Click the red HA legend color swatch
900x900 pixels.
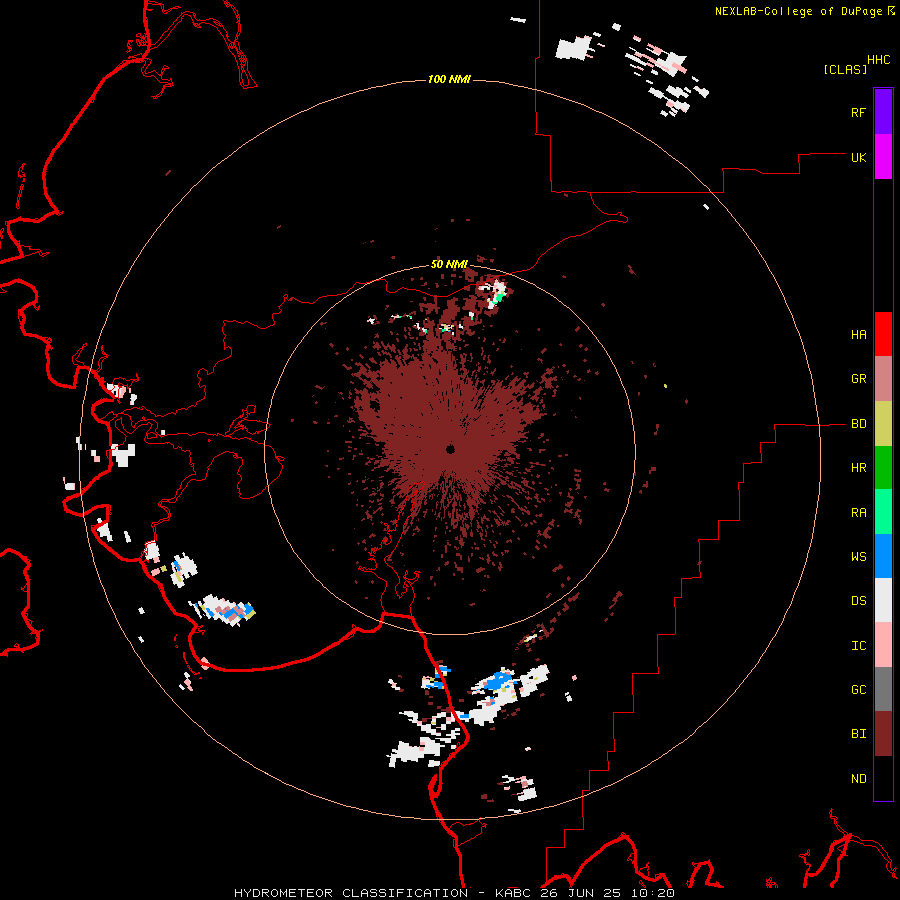tap(883, 334)
